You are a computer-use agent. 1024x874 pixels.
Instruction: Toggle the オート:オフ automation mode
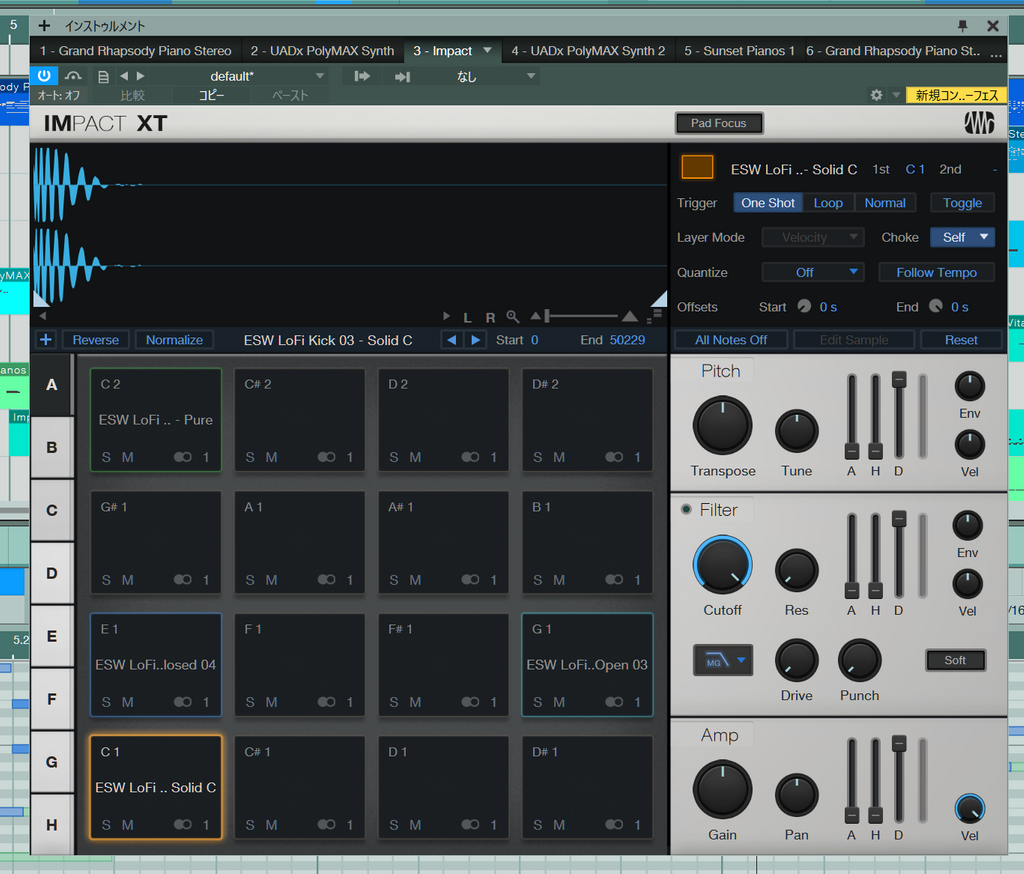click(59, 95)
